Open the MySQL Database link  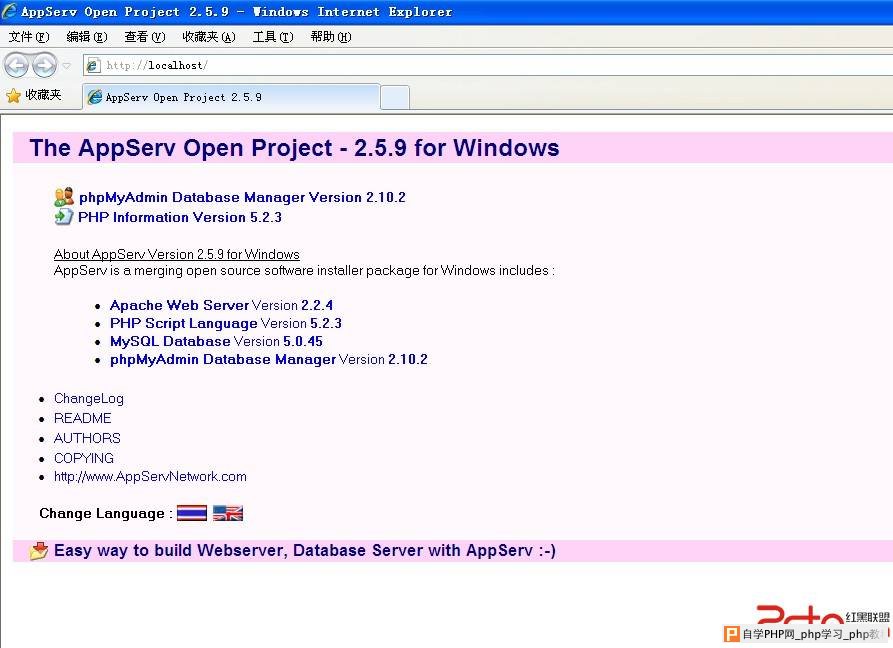[170, 341]
